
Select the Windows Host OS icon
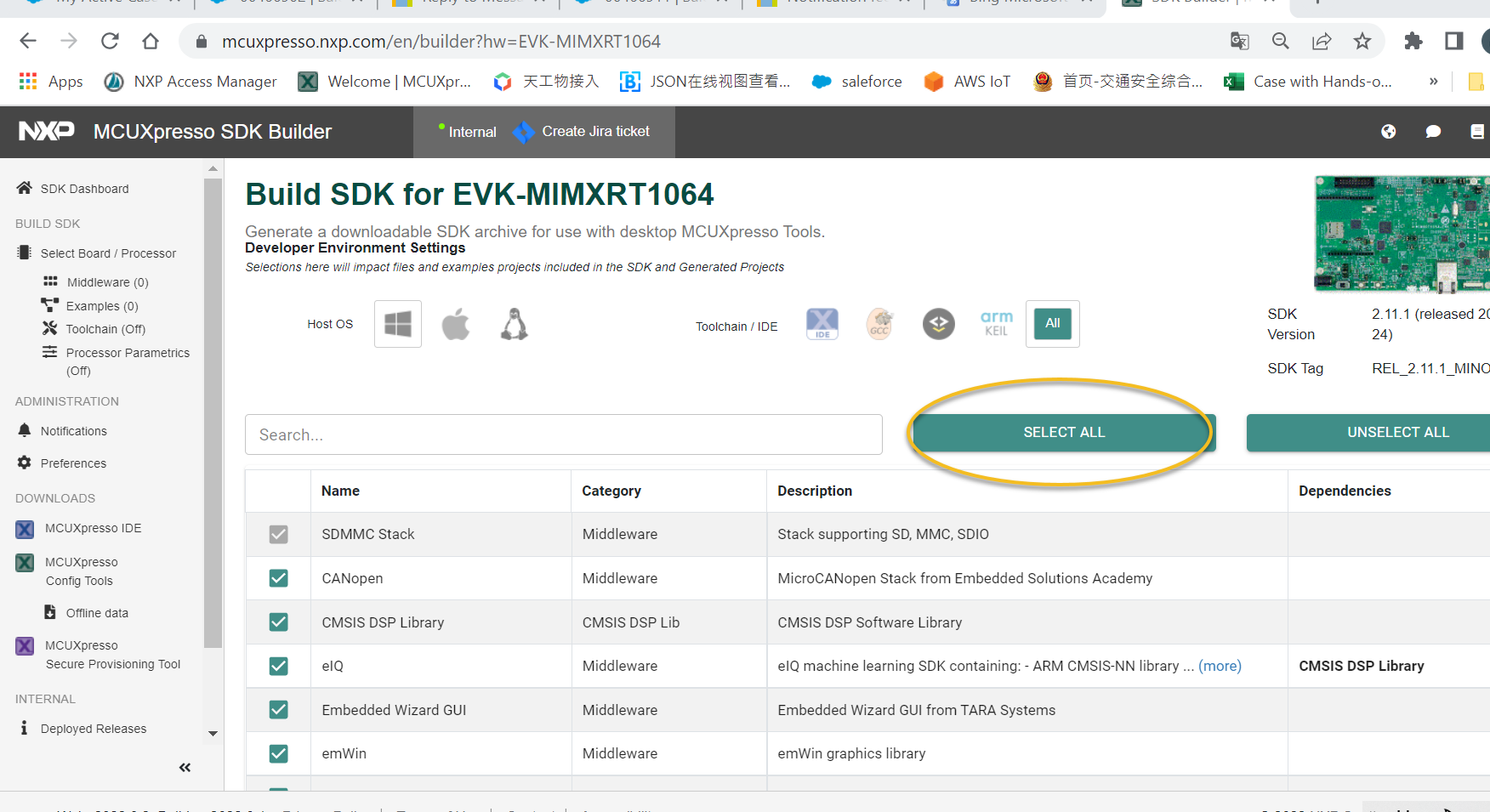[397, 324]
